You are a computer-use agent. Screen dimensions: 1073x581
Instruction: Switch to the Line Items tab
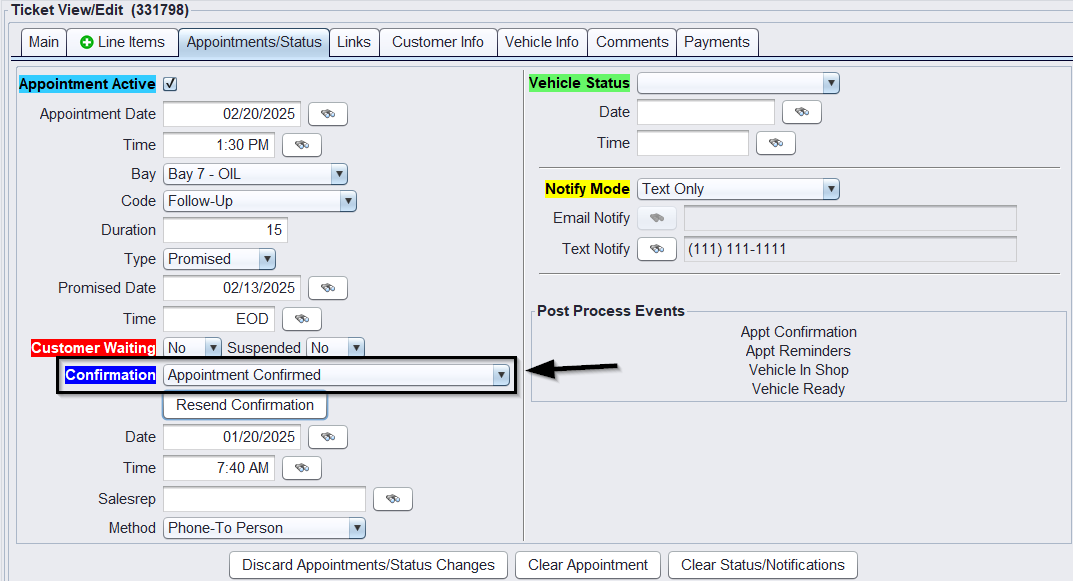[122, 42]
